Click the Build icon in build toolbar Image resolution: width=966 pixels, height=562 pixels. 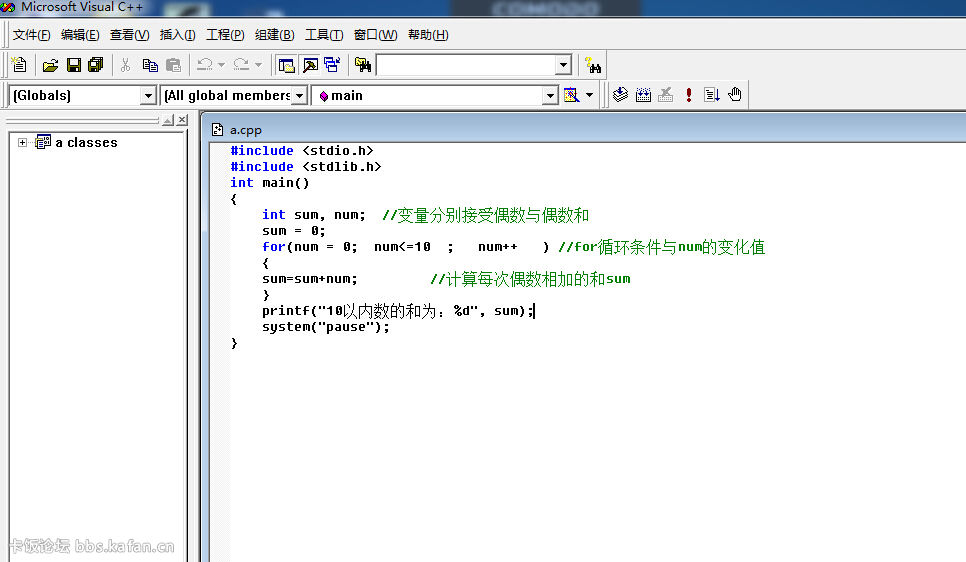[x=643, y=95]
